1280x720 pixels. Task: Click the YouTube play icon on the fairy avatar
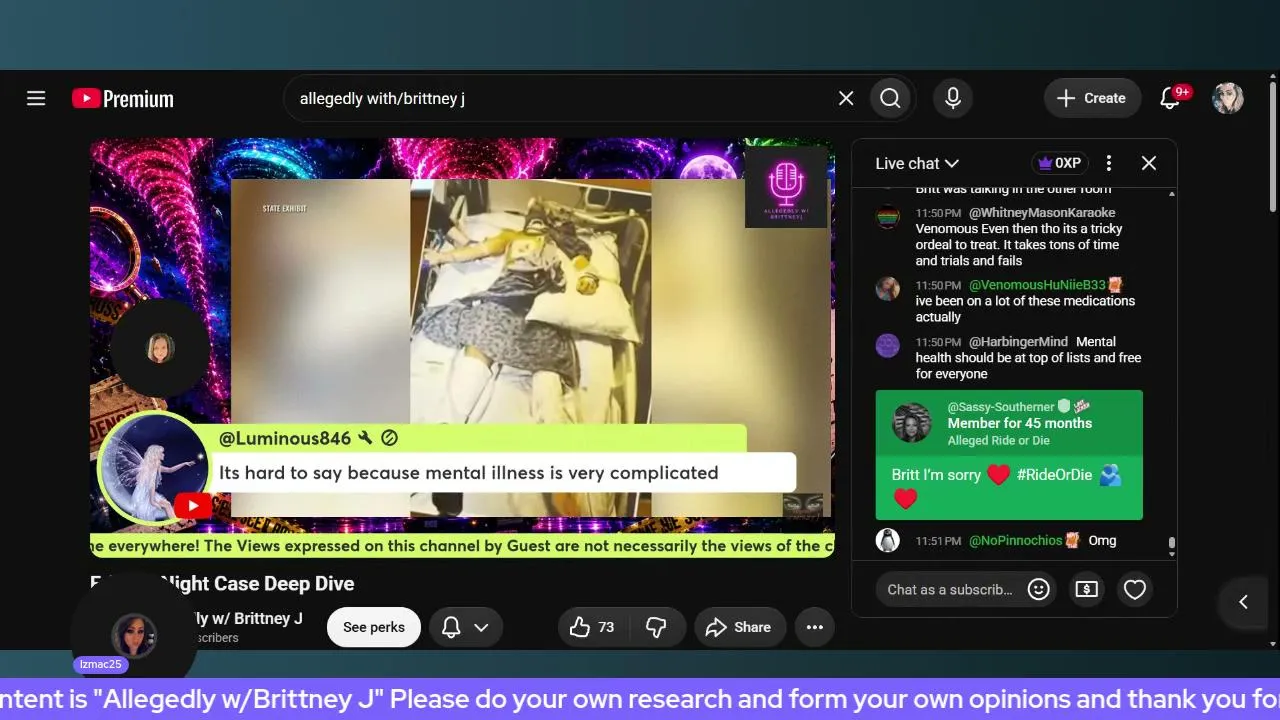tap(193, 505)
